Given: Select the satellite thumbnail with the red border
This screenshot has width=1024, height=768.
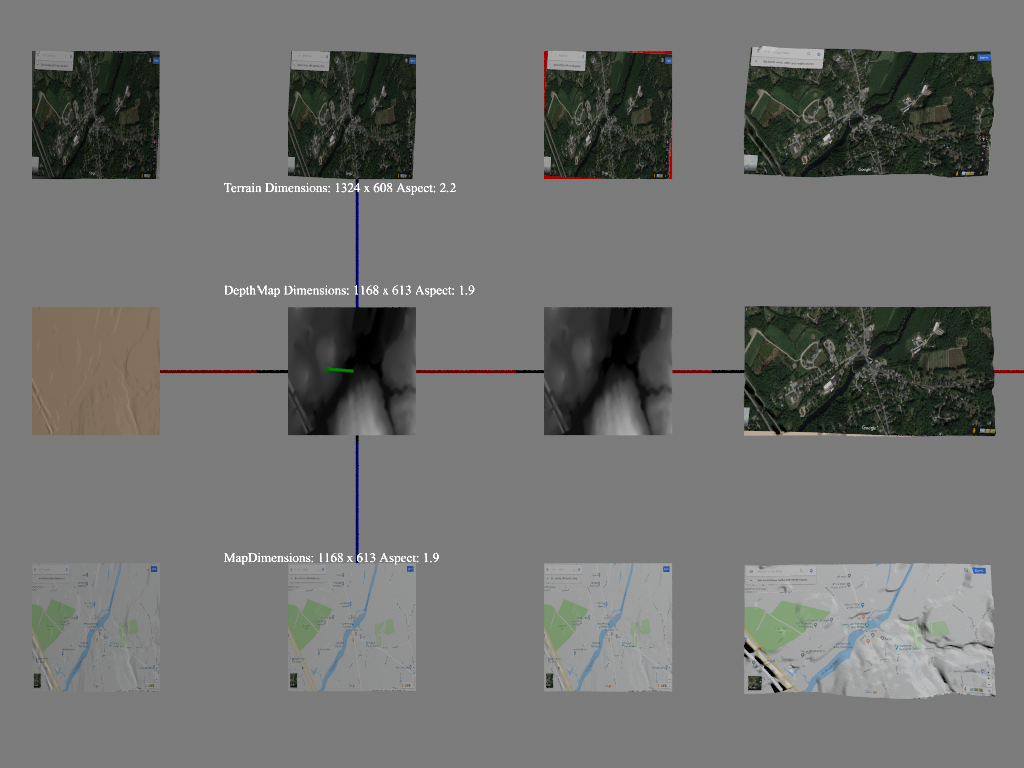Looking at the screenshot, I should pos(607,115).
